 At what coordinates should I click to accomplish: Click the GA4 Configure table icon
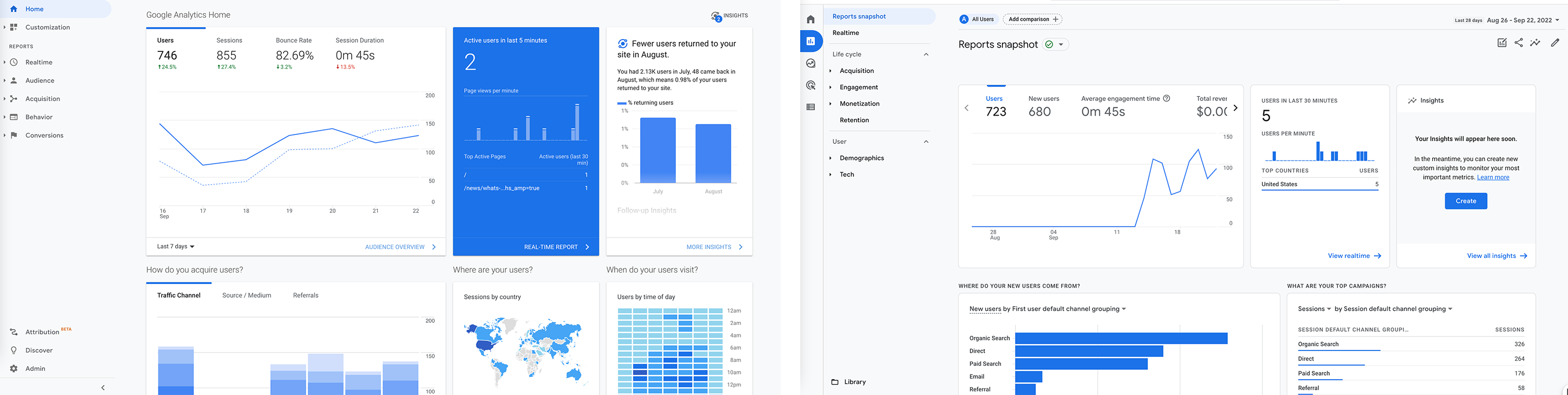pyautogui.click(x=811, y=107)
